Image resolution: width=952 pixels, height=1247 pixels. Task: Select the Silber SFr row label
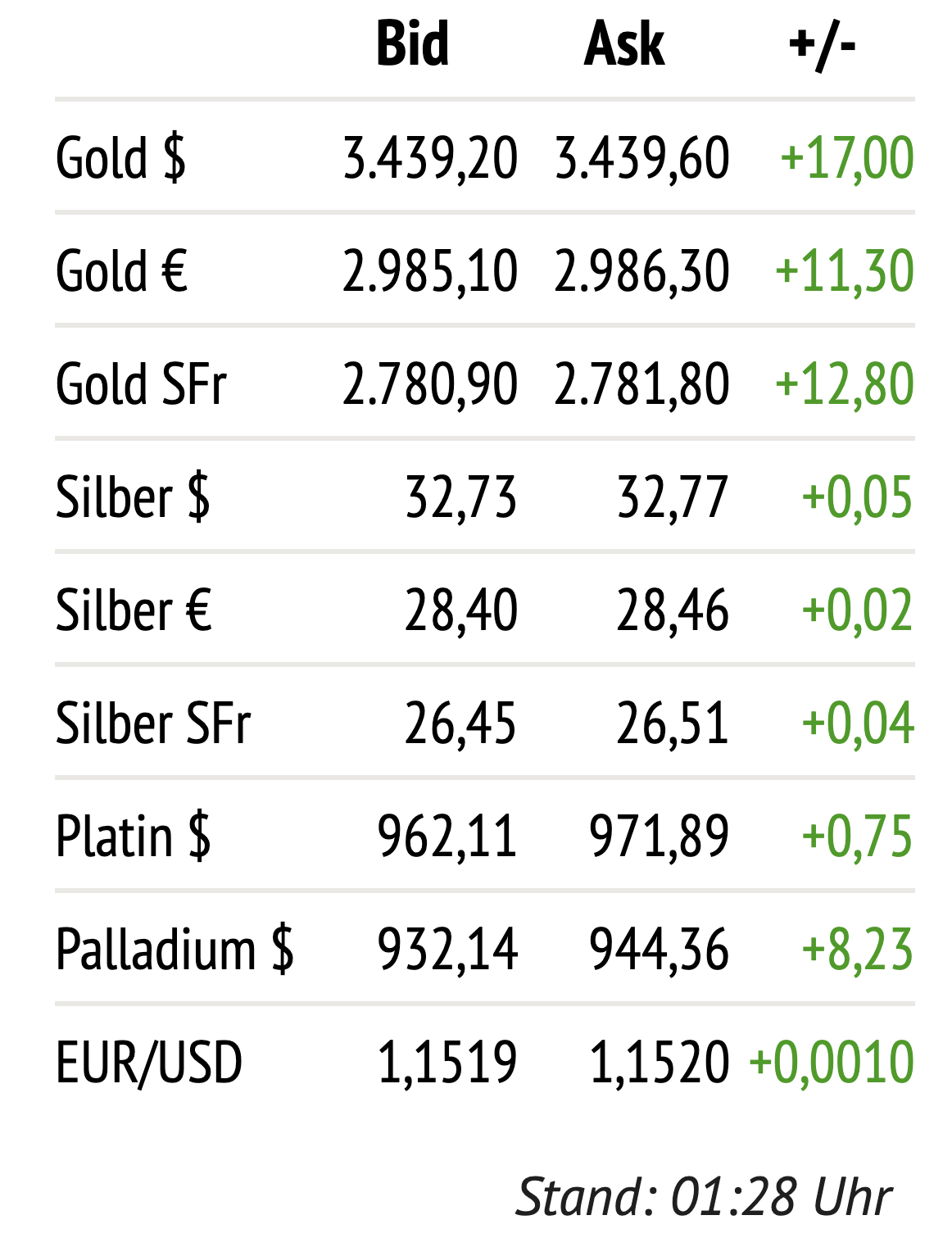click(152, 723)
